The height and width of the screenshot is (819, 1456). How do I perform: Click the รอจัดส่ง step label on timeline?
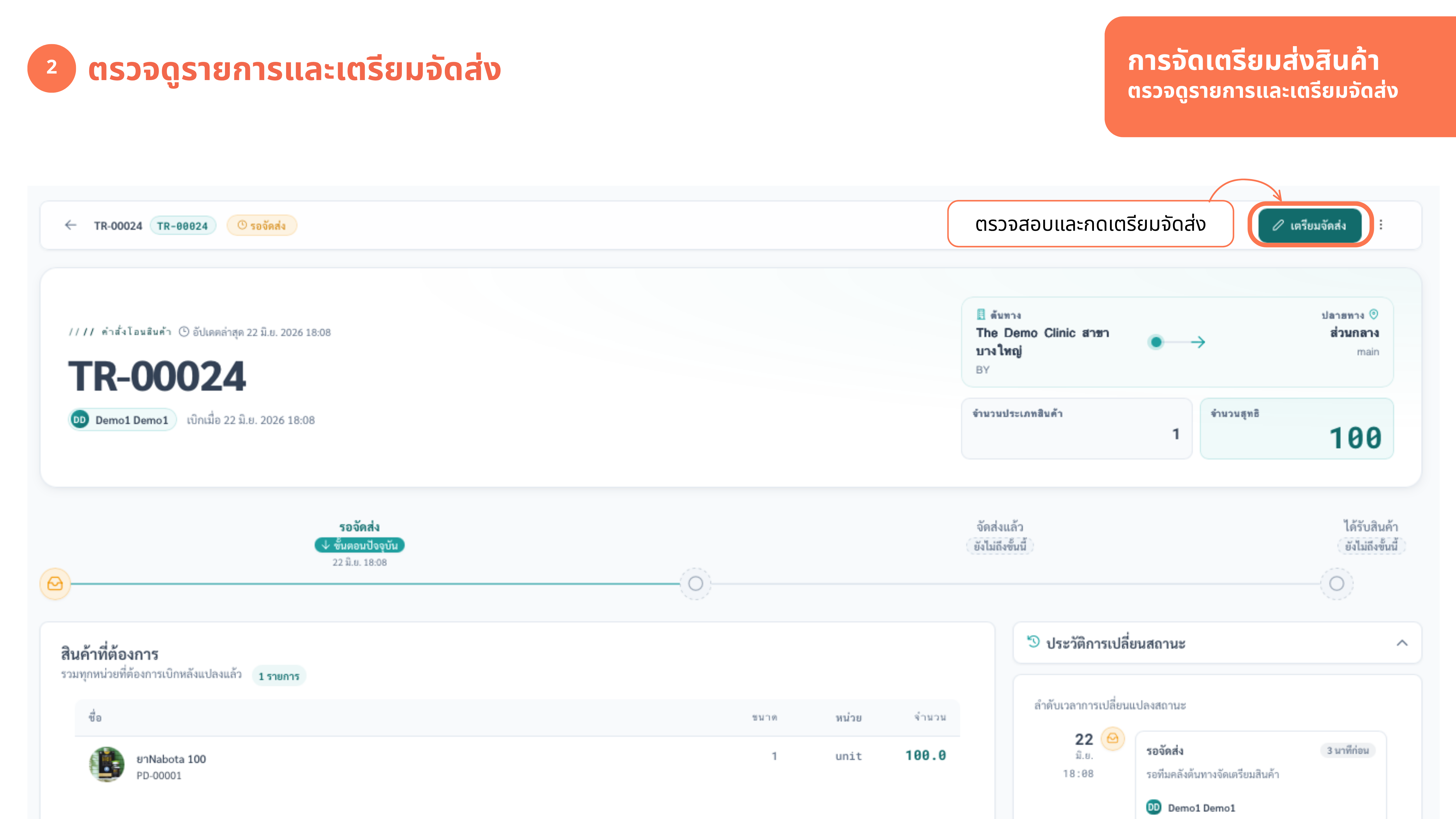359,527
